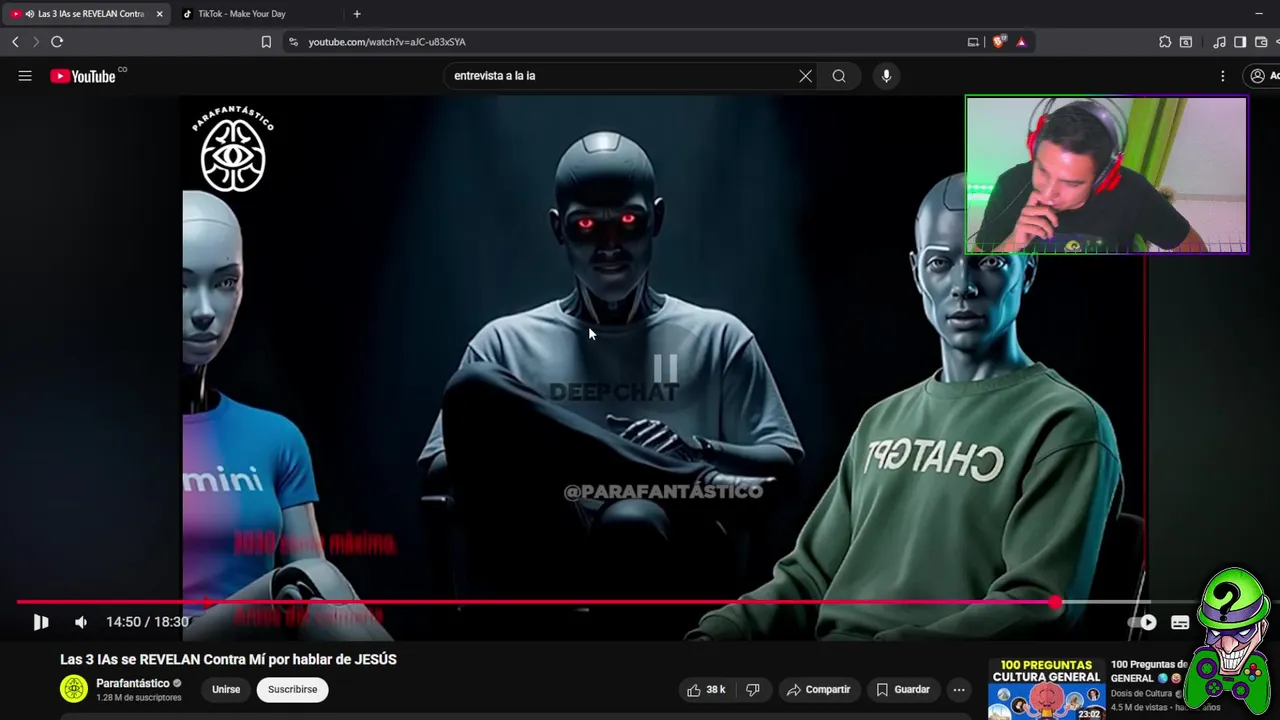Click the center of the video player
Viewport: 1280px width, 720px height.
[664, 368]
